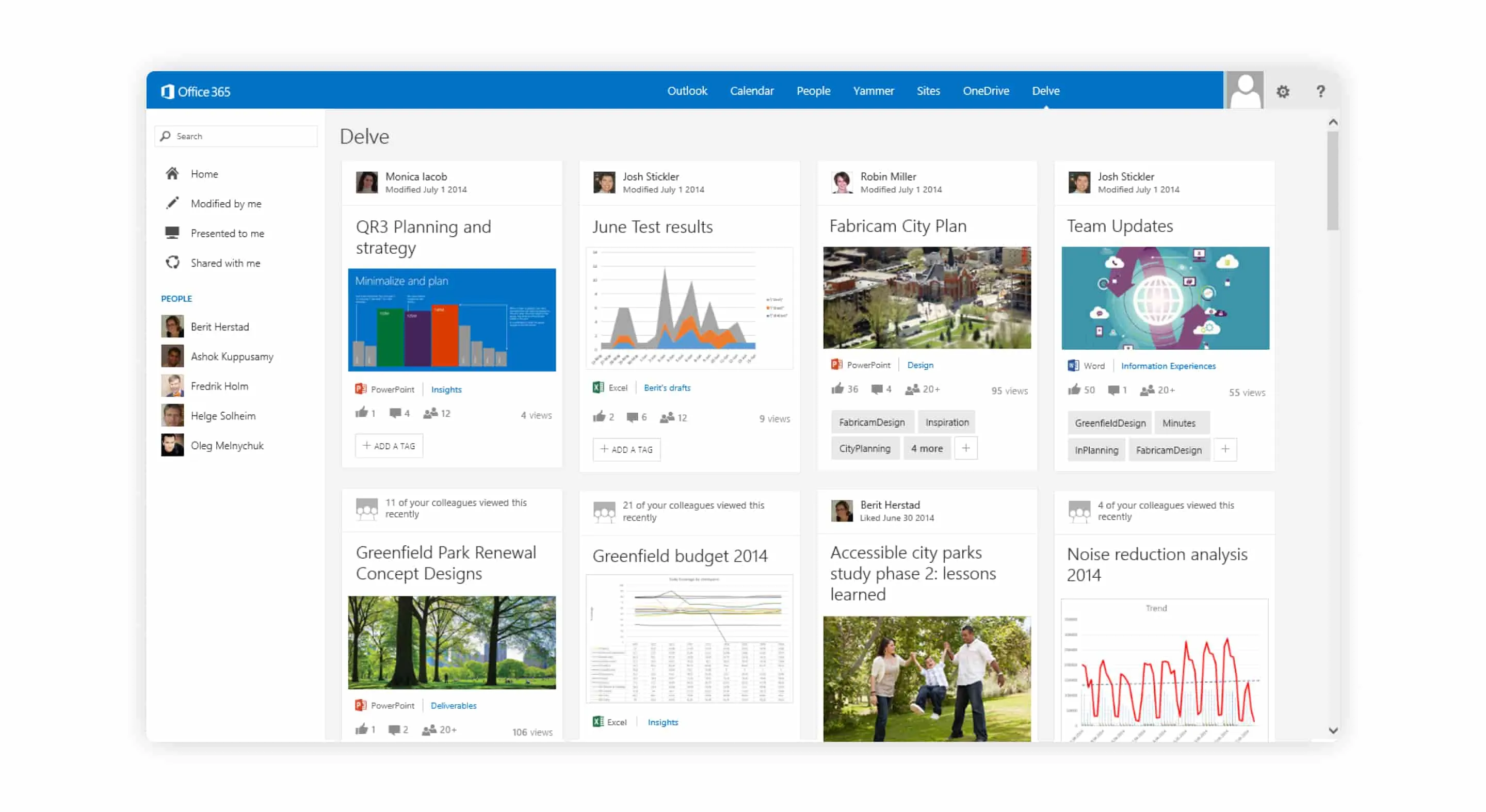Switch to the Outlook tab

[x=687, y=91]
